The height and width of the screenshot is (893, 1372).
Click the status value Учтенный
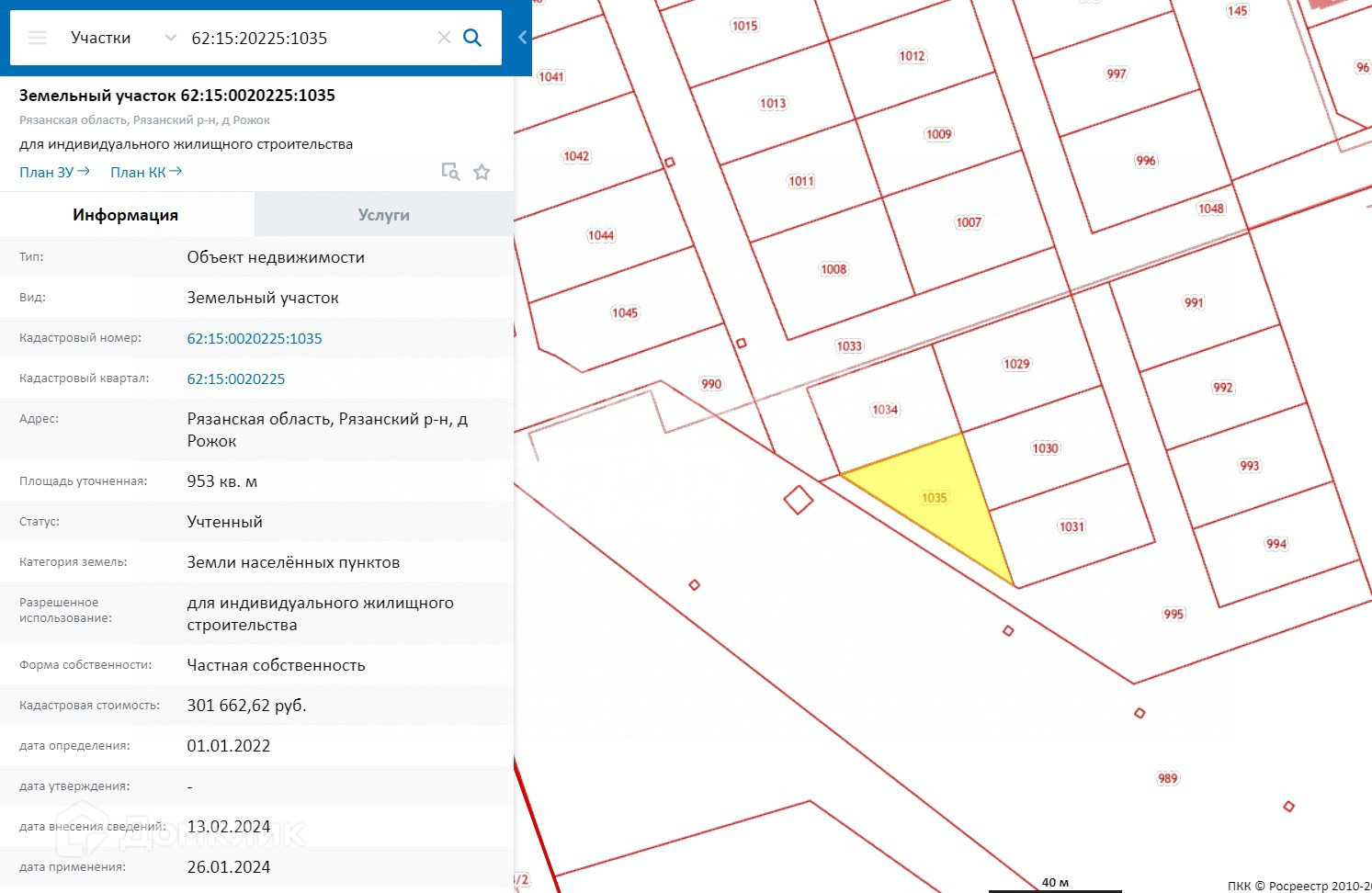tap(225, 522)
